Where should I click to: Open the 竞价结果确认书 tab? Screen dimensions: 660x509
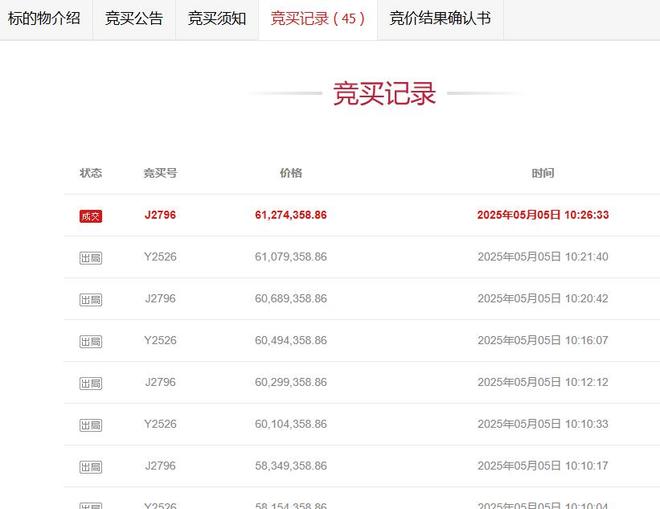click(440, 19)
